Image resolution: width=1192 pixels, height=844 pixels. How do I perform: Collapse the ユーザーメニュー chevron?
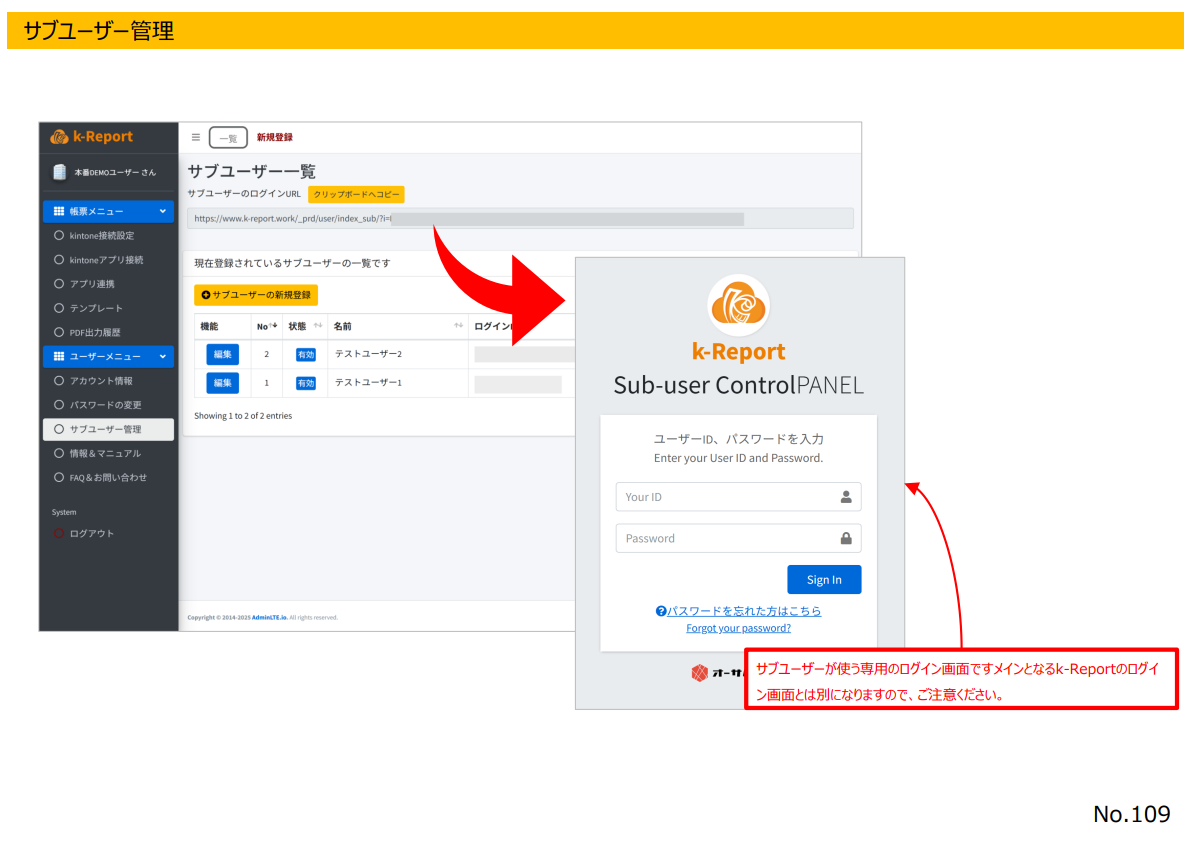pos(163,357)
